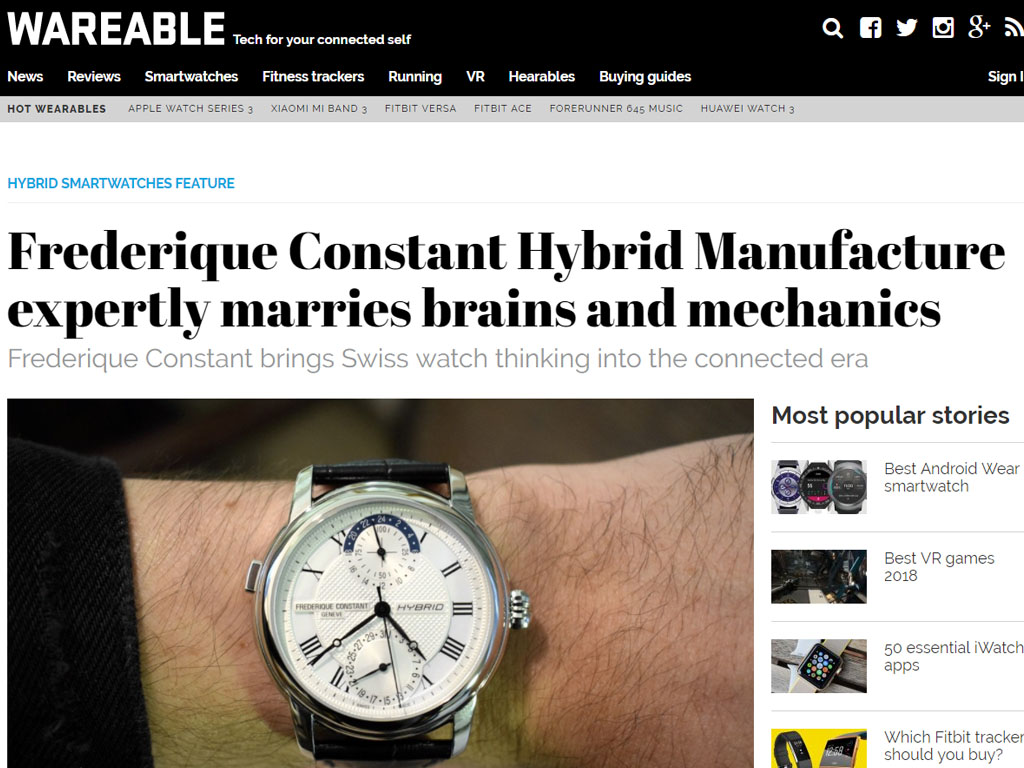The height and width of the screenshot is (768, 1024).
Task: Open the 50 essential iWatch apps thumbnail
Action: pos(819,665)
